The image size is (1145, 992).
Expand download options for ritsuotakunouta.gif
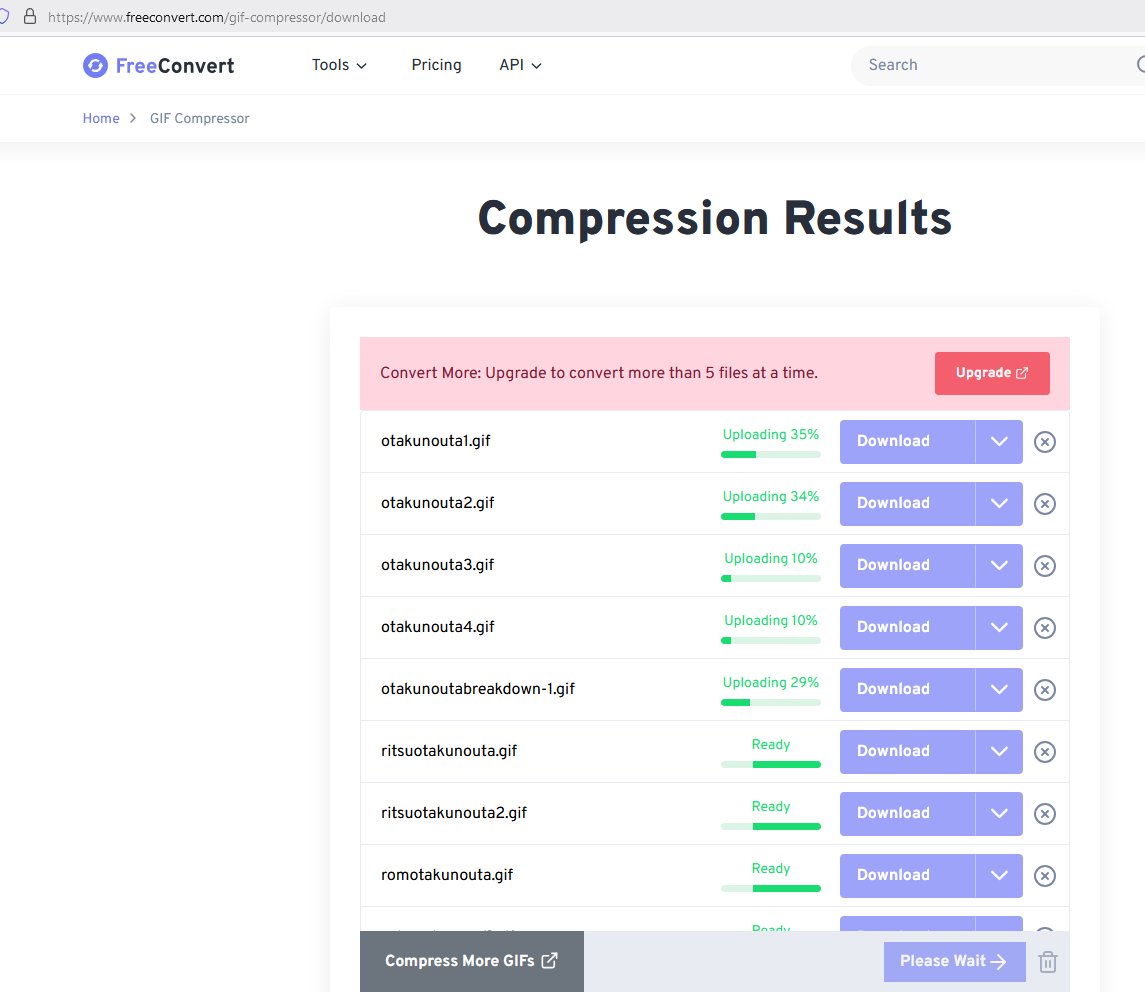[999, 752]
